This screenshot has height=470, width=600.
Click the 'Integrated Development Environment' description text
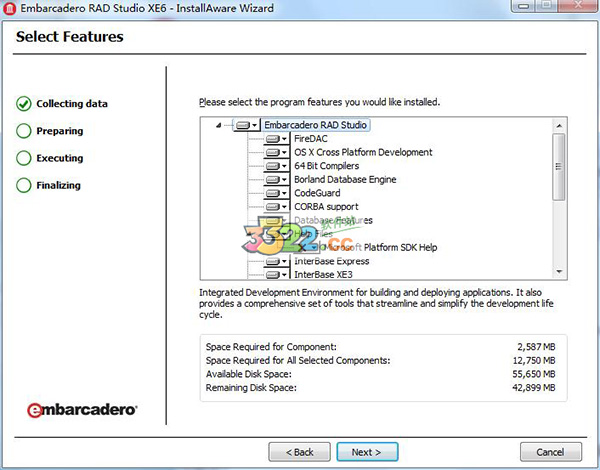click(376, 304)
